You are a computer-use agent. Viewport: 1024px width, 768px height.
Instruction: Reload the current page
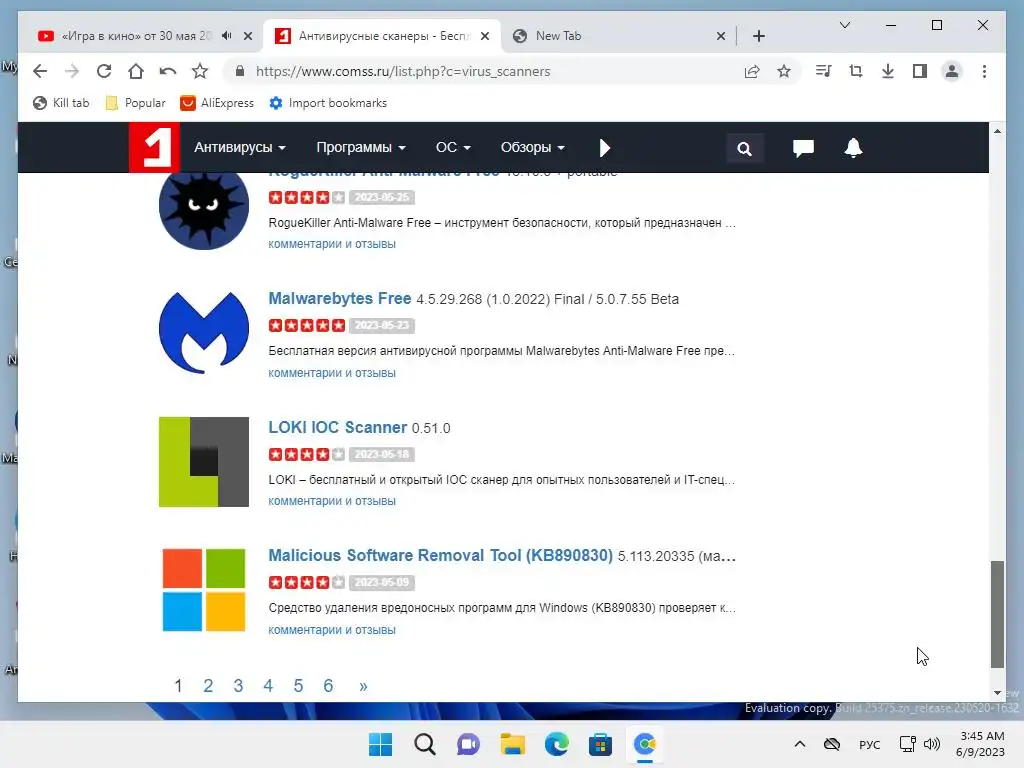pos(104,71)
